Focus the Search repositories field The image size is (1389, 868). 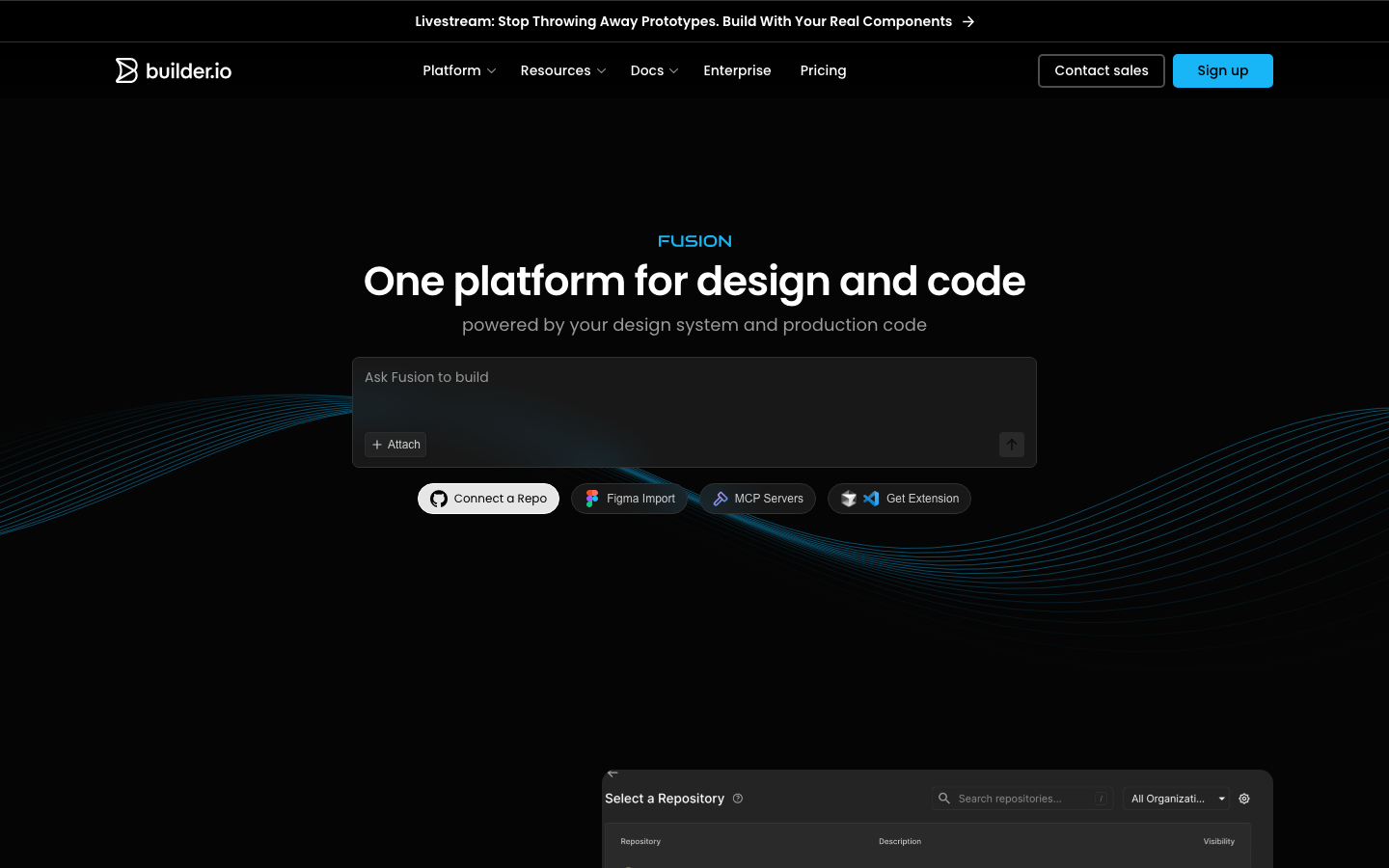coord(1022,799)
